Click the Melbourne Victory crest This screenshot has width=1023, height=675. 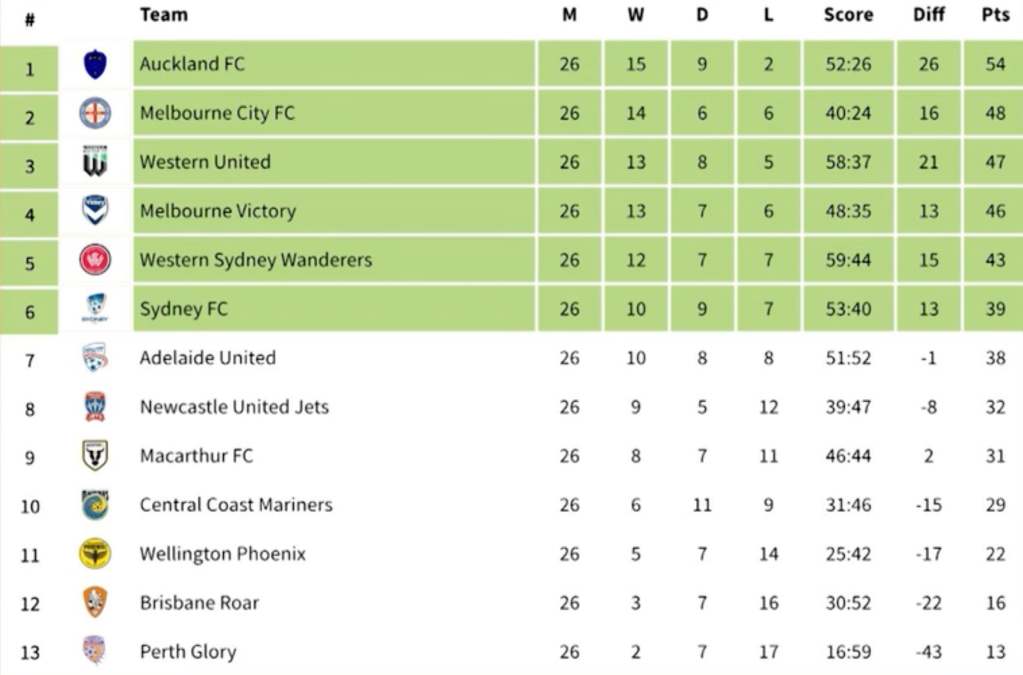coord(95,211)
